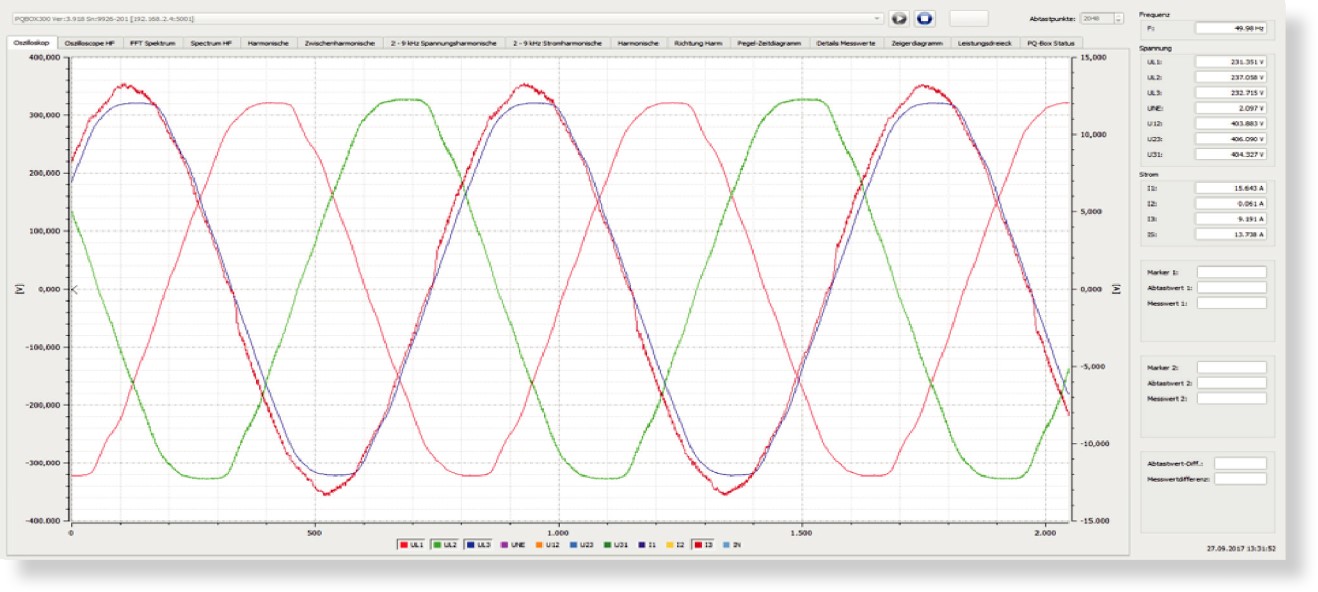This screenshot has height=592, width=1318.
Task: Toggle UL3 channel in legend
Action: 478,545
